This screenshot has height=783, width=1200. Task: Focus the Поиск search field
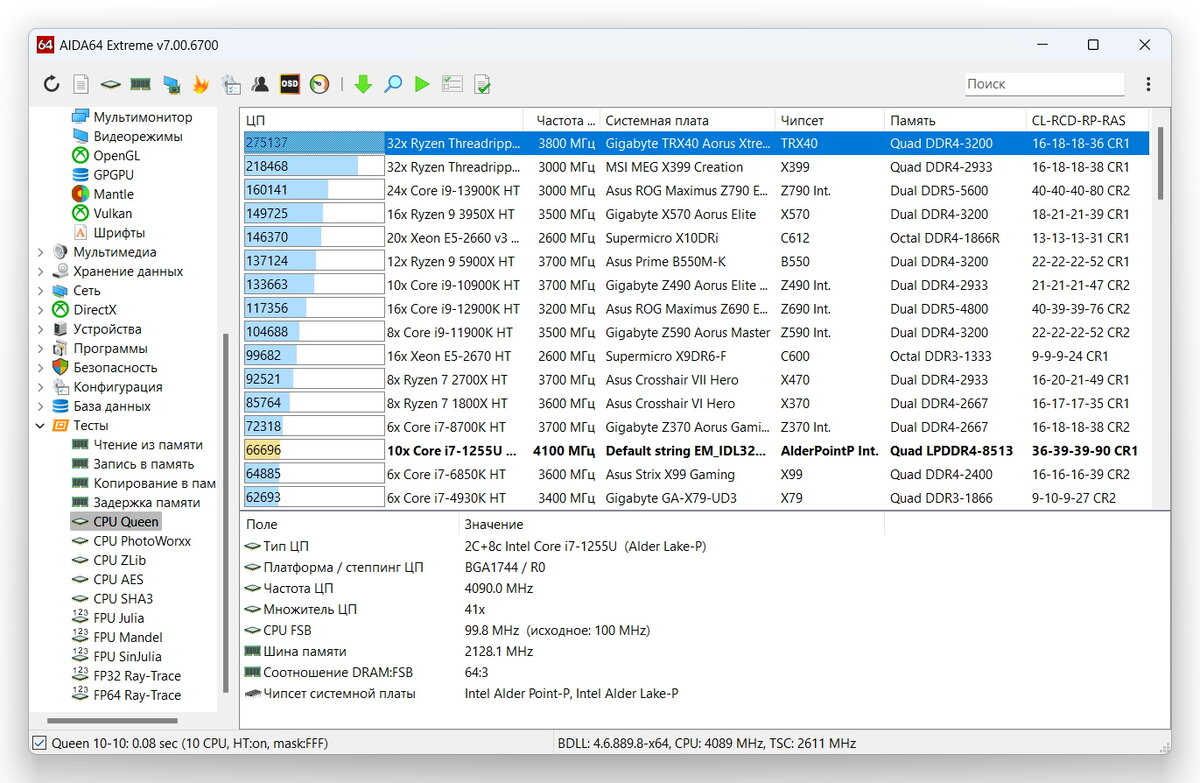click(1044, 84)
